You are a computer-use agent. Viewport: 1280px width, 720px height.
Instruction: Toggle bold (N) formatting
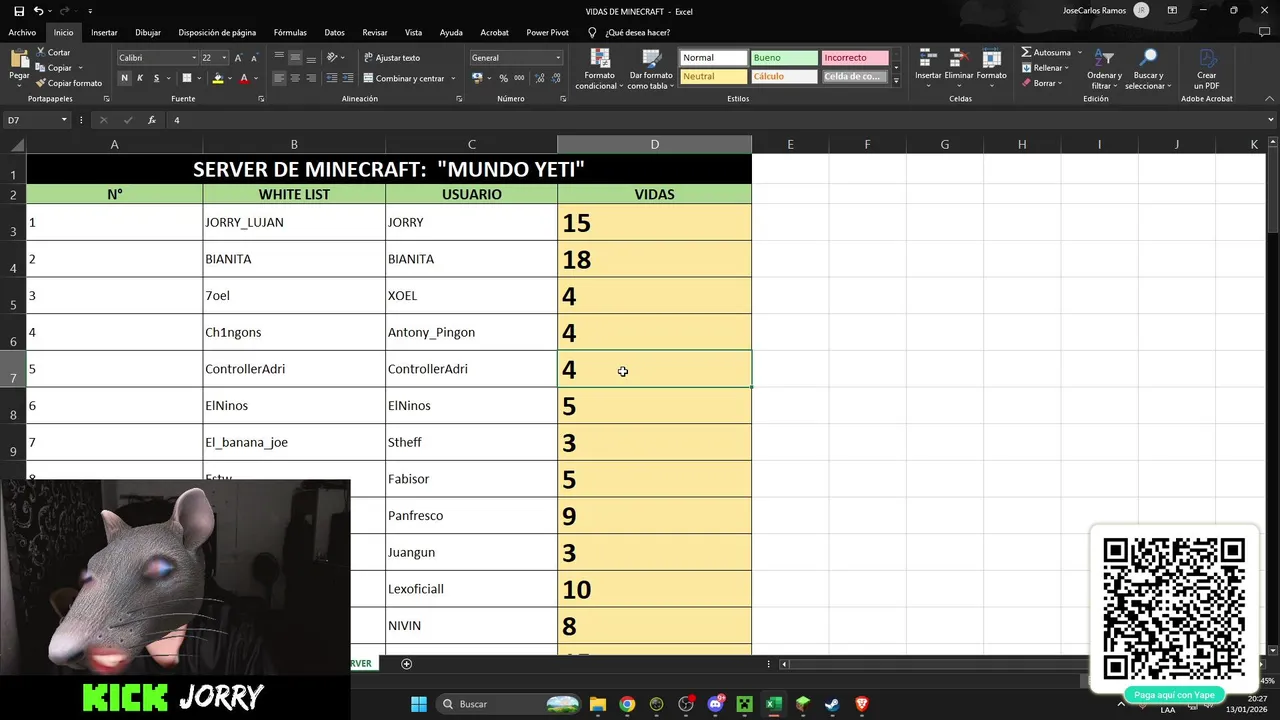[x=125, y=78]
